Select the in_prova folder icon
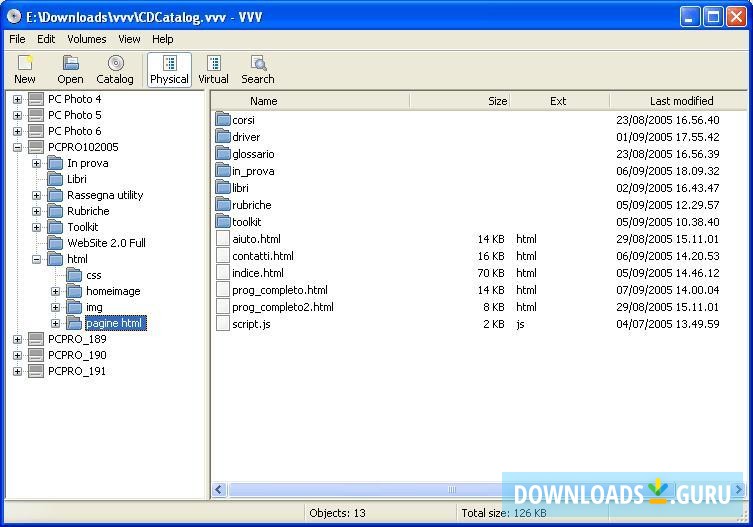This screenshot has height=527, width=753. (223, 171)
